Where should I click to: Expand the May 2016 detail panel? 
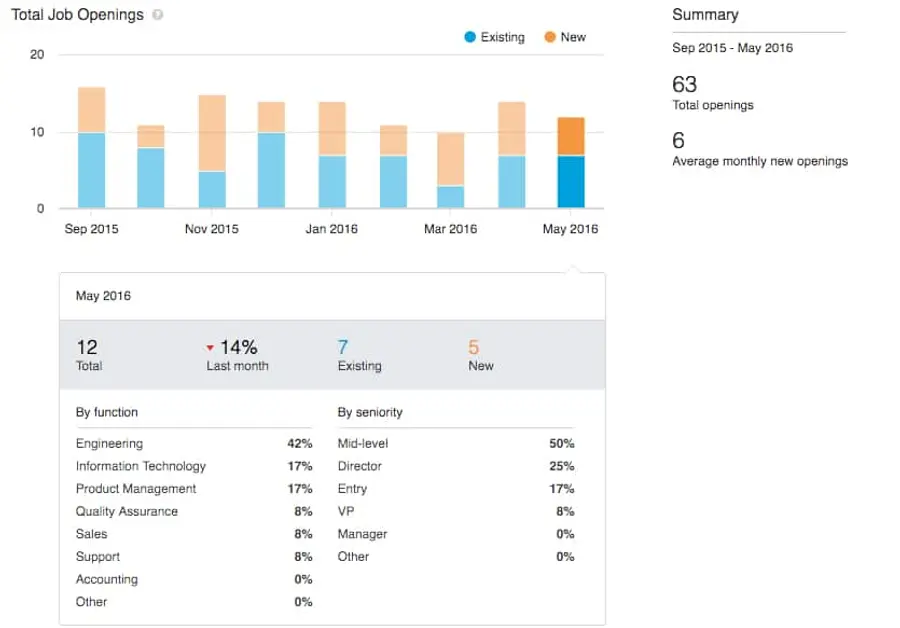pos(103,296)
